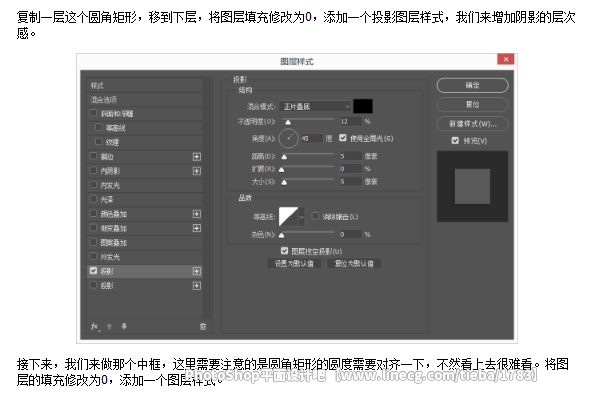
Task: Enable the 描边 checkbox
Action: pyautogui.click(x=93, y=156)
